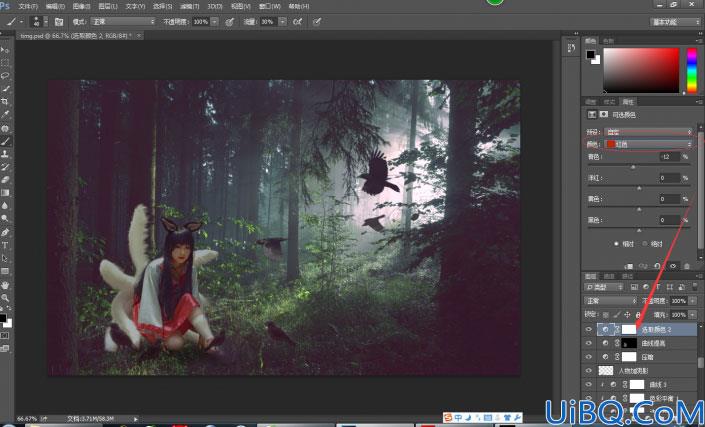Open the brush mode 正常 dropdown
The height and width of the screenshot is (427, 705).
[x=123, y=22]
